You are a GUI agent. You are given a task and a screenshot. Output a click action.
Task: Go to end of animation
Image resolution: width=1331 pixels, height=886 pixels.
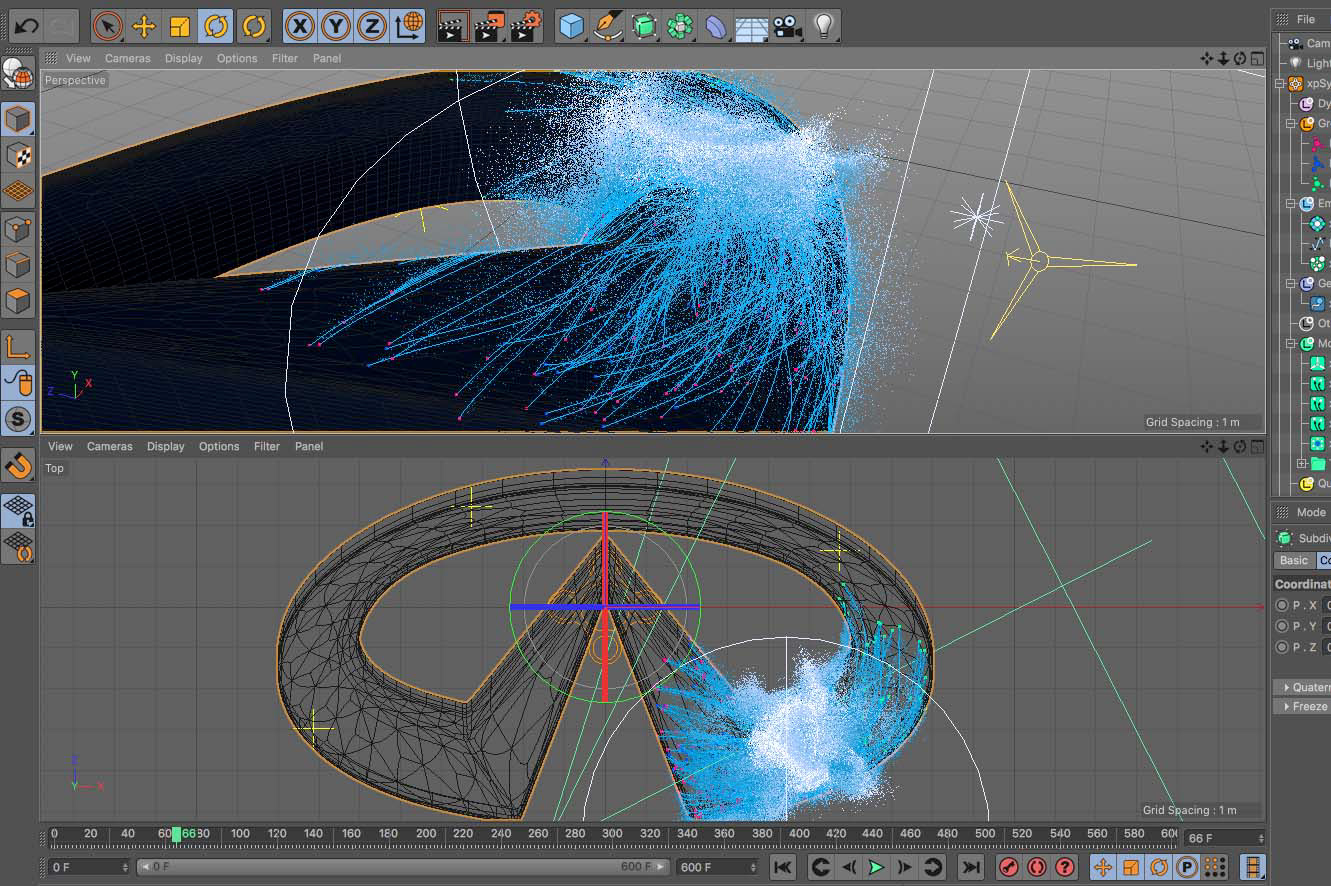(x=970, y=867)
